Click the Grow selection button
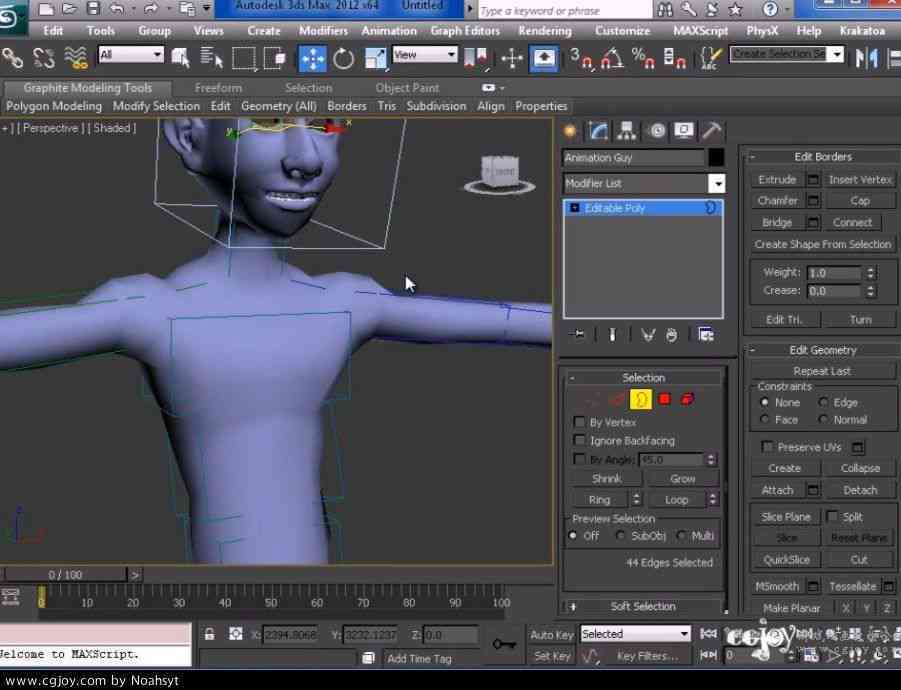 pos(682,478)
